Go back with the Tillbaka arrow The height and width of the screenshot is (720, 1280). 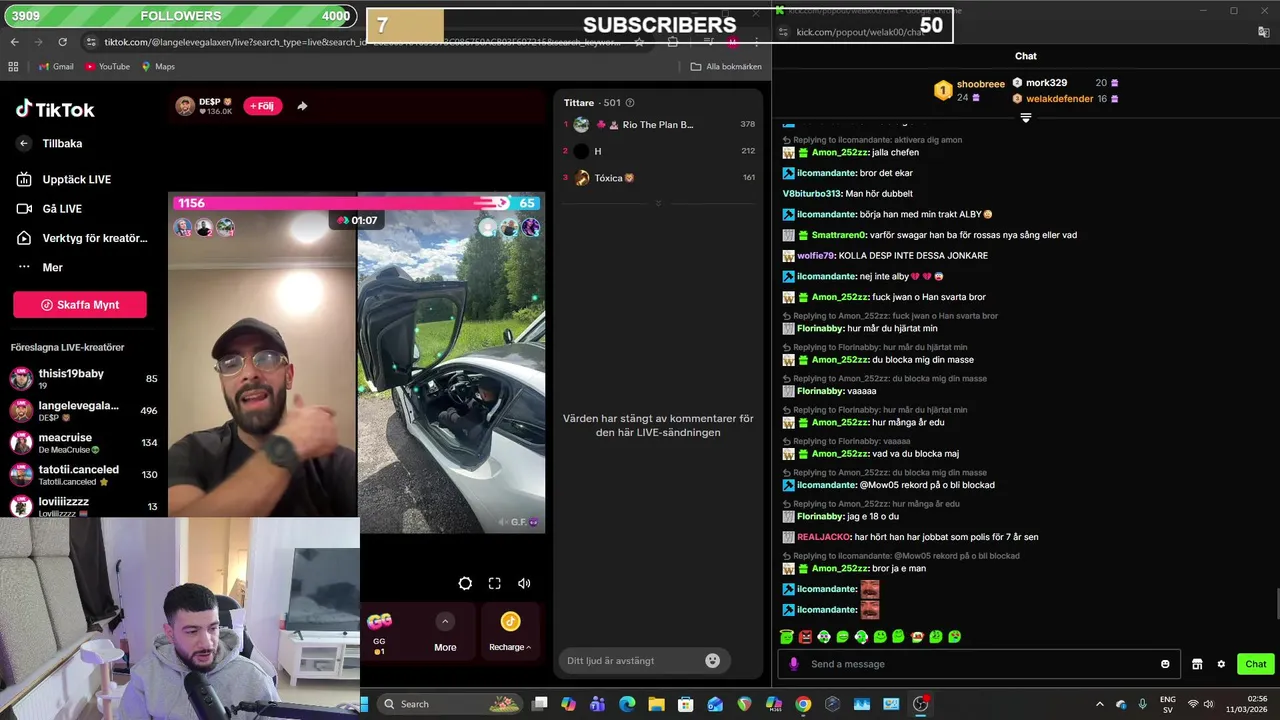click(x=24, y=144)
